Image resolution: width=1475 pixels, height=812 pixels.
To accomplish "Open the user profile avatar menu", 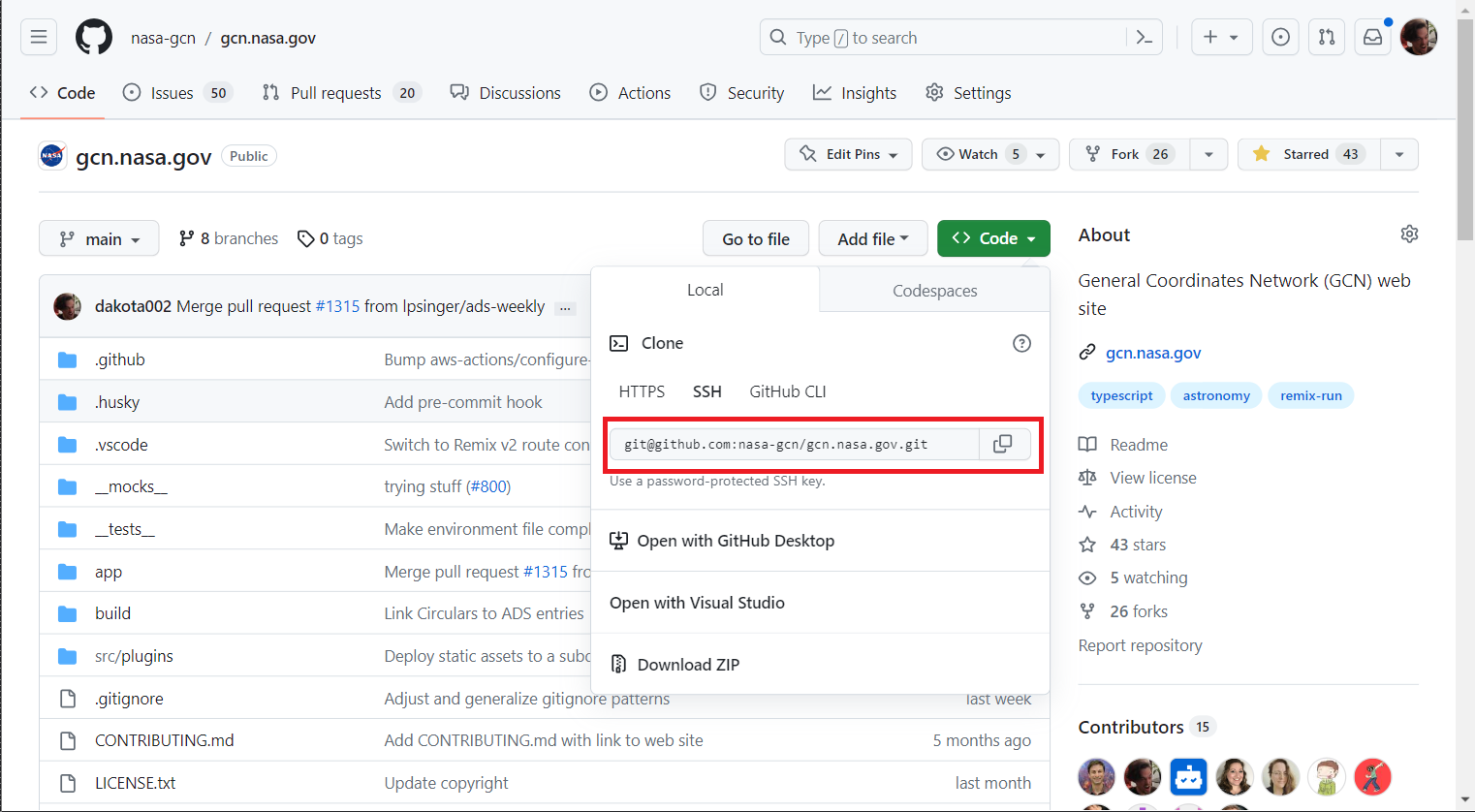I will [1419, 38].
